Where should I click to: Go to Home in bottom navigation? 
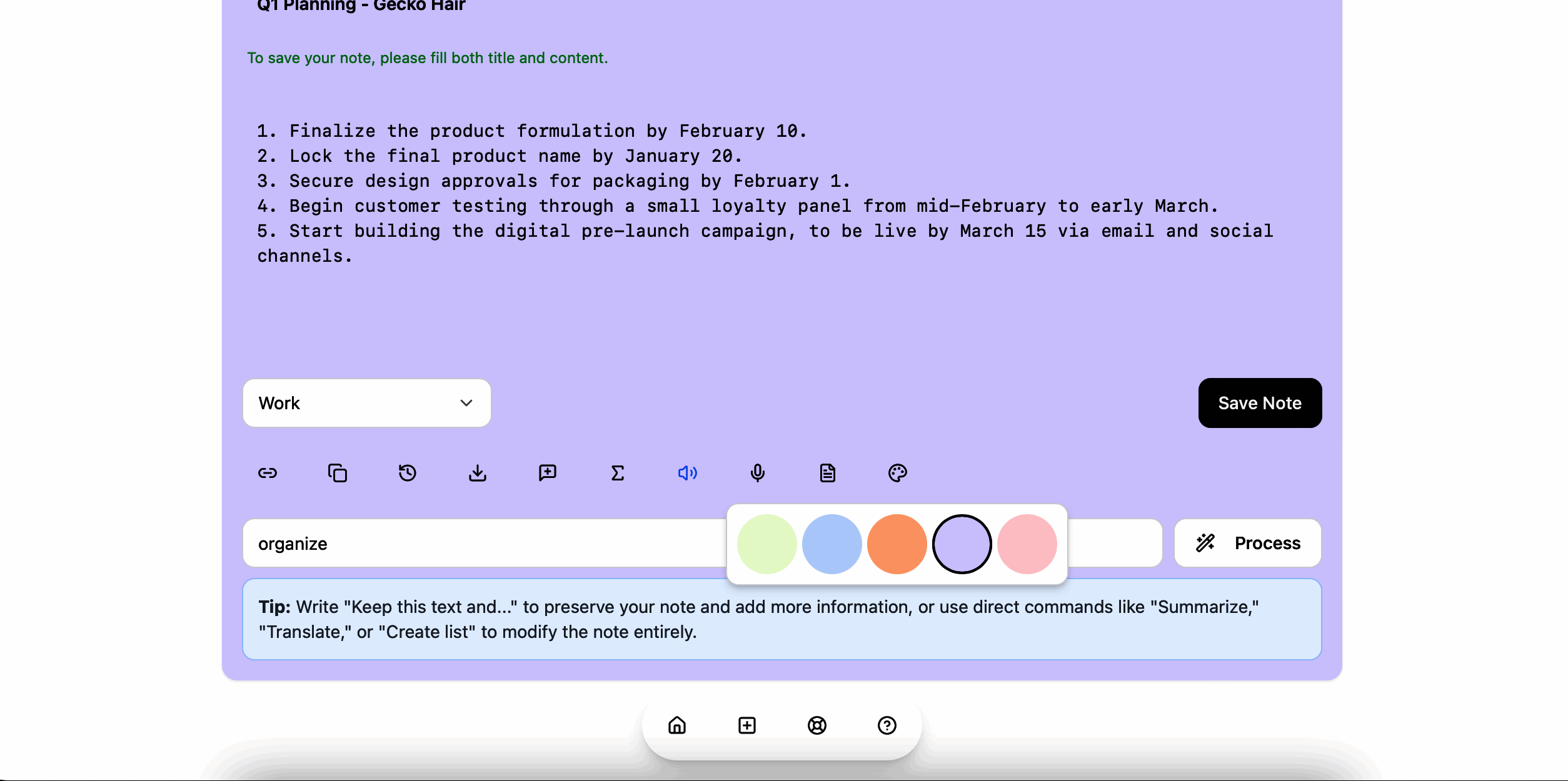(677, 725)
